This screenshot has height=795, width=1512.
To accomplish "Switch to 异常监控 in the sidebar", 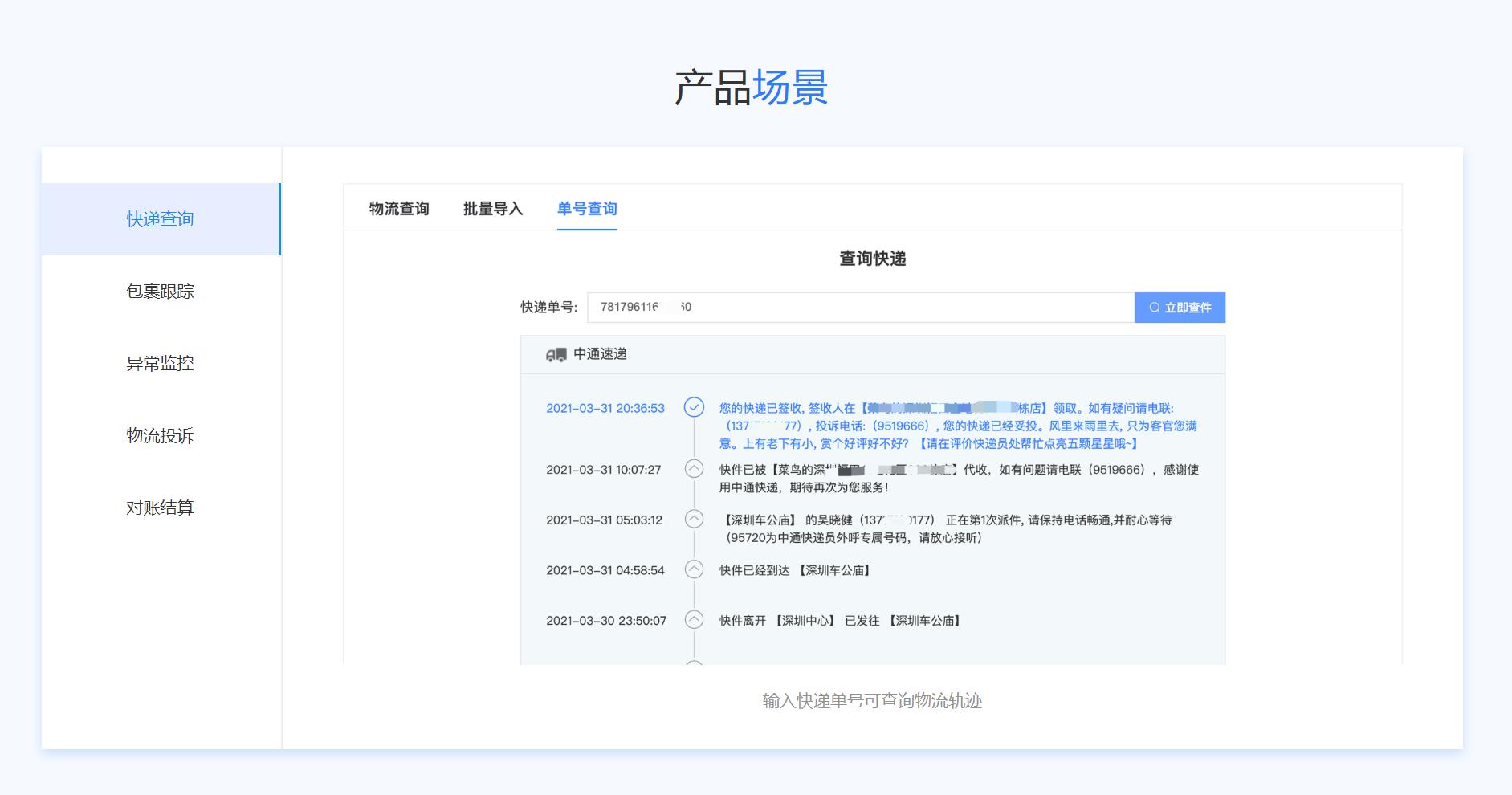I will click(161, 364).
